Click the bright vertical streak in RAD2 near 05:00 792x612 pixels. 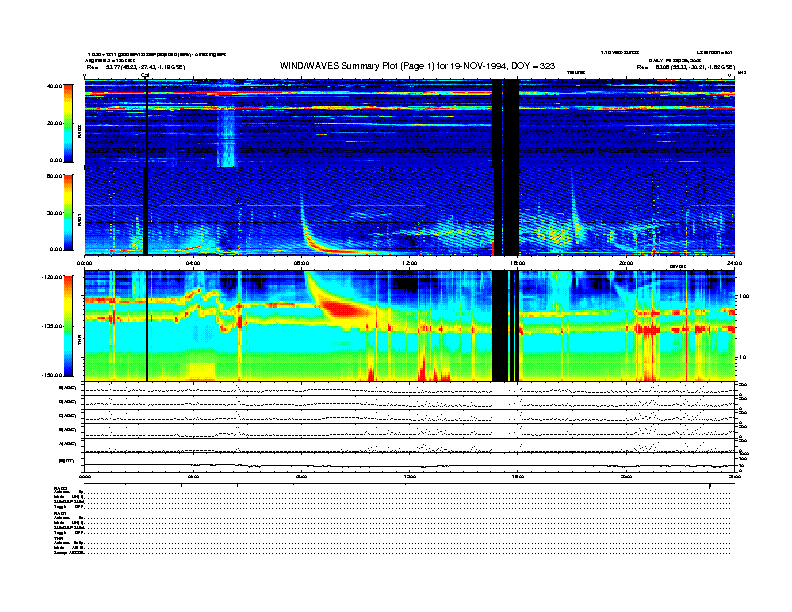pos(227,135)
